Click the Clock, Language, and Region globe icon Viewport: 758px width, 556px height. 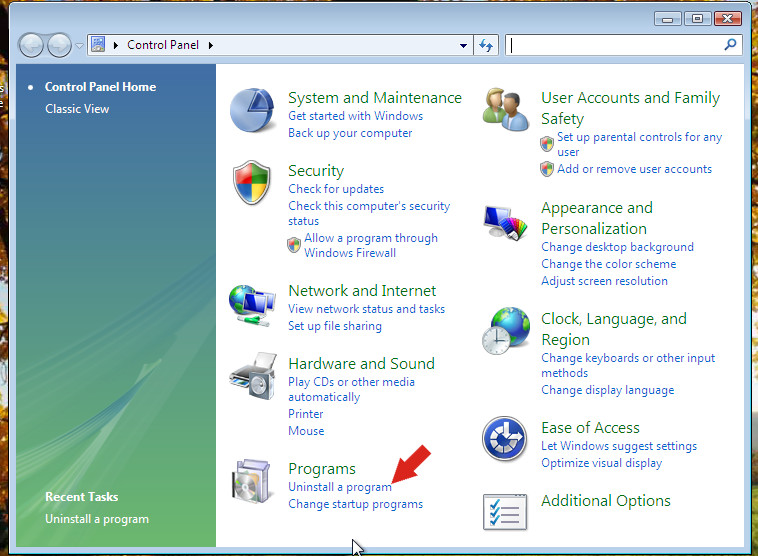pos(505,330)
